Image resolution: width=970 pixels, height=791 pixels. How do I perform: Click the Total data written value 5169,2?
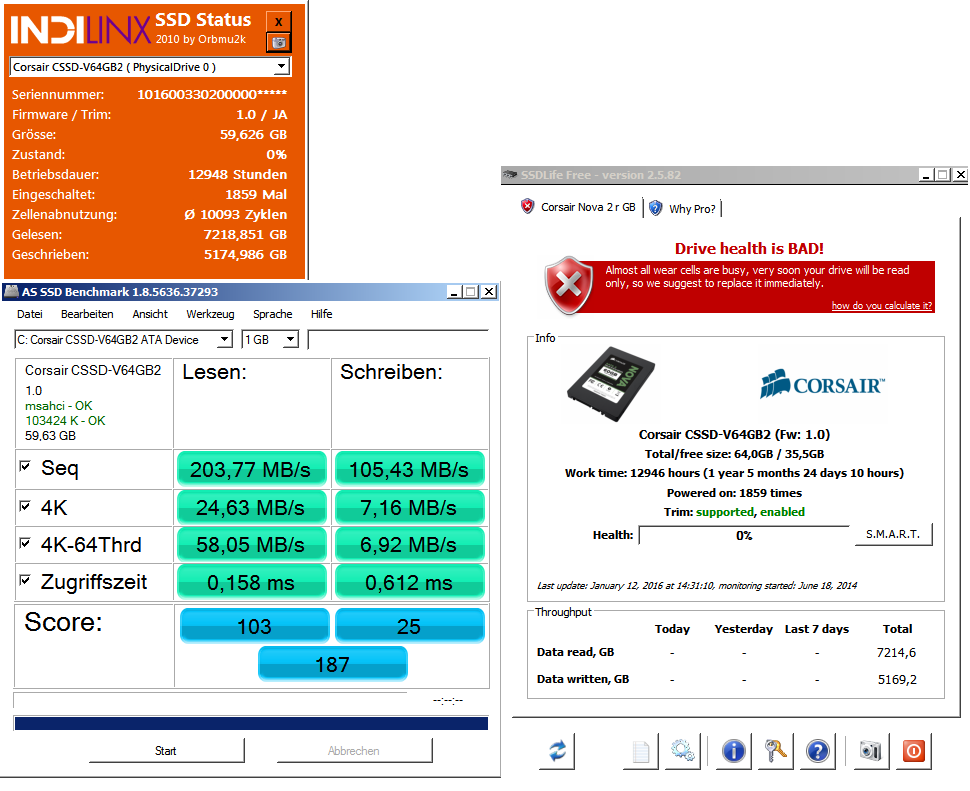(x=897, y=680)
